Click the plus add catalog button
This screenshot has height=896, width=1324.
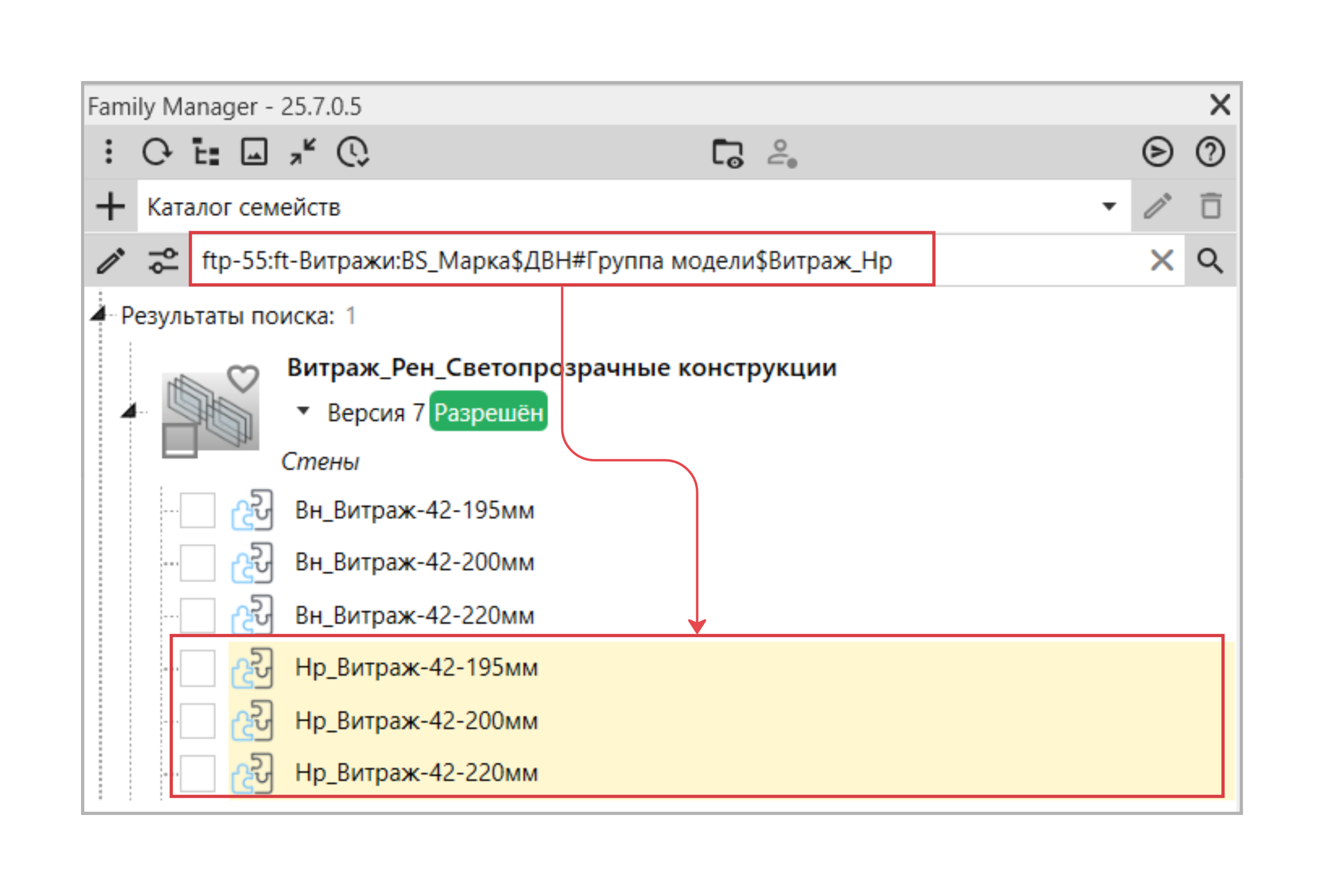pyautogui.click(x=111, y=206)
